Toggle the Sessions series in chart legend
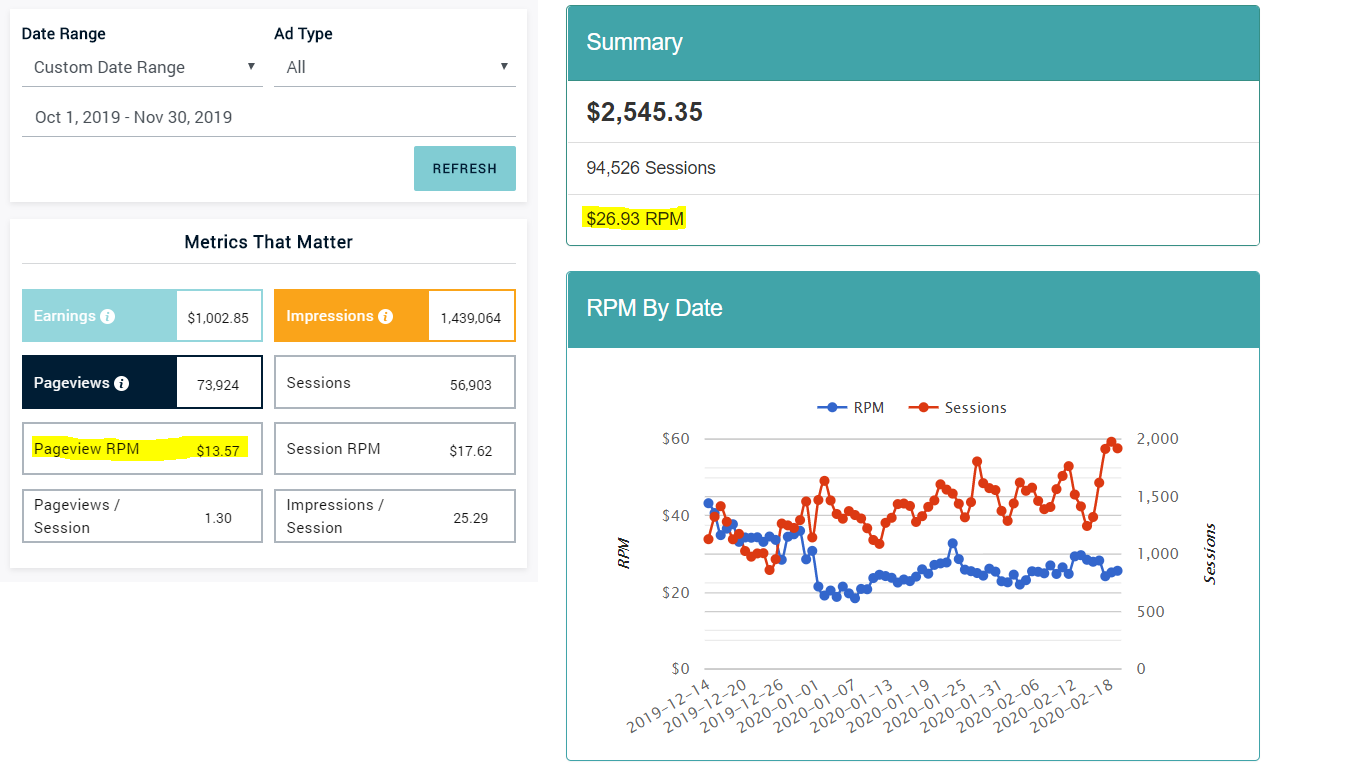This screenshot has height=782, width=1356. [x=958, y=407]
